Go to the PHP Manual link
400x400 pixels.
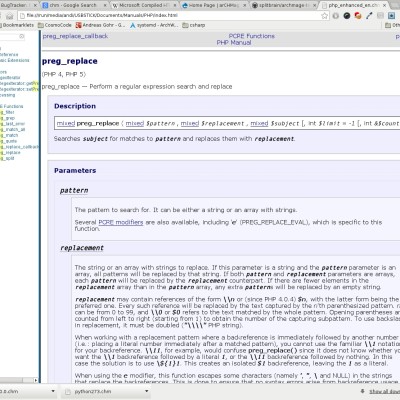234,43
